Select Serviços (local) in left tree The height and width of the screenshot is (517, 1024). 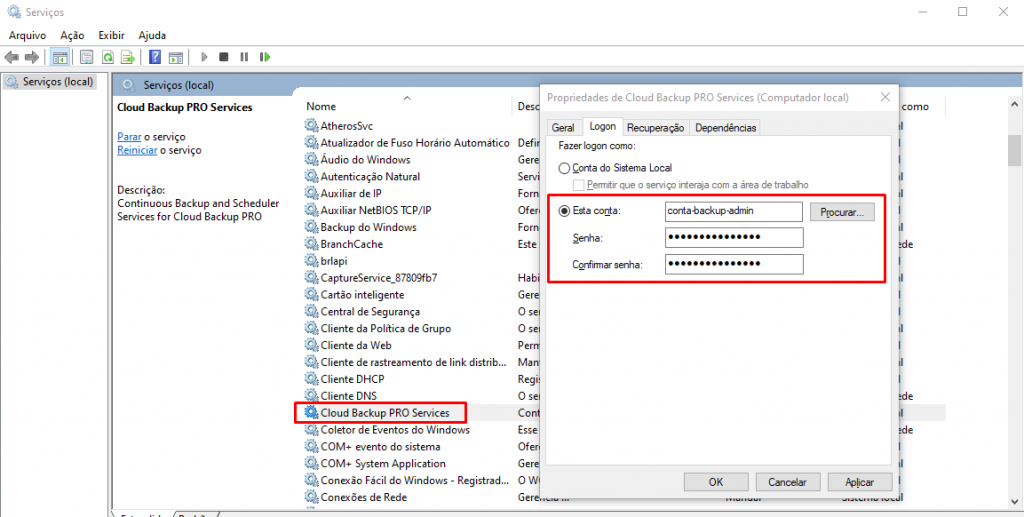click(x=57, y=82)
